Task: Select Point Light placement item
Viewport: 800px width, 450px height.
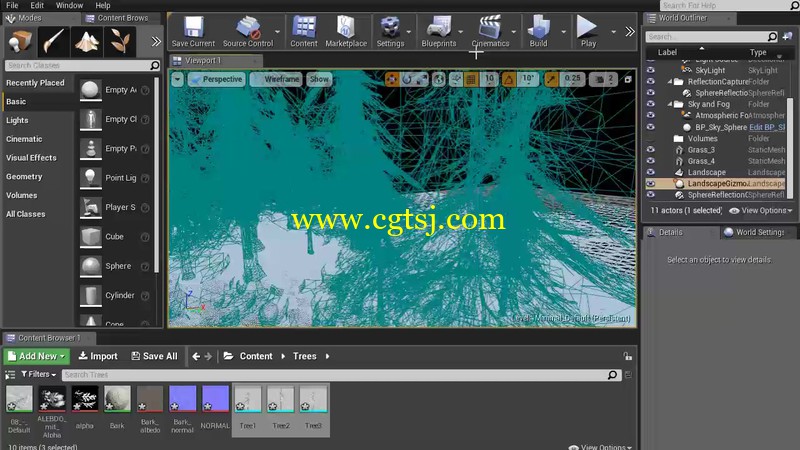Action: tap(115, 178)
